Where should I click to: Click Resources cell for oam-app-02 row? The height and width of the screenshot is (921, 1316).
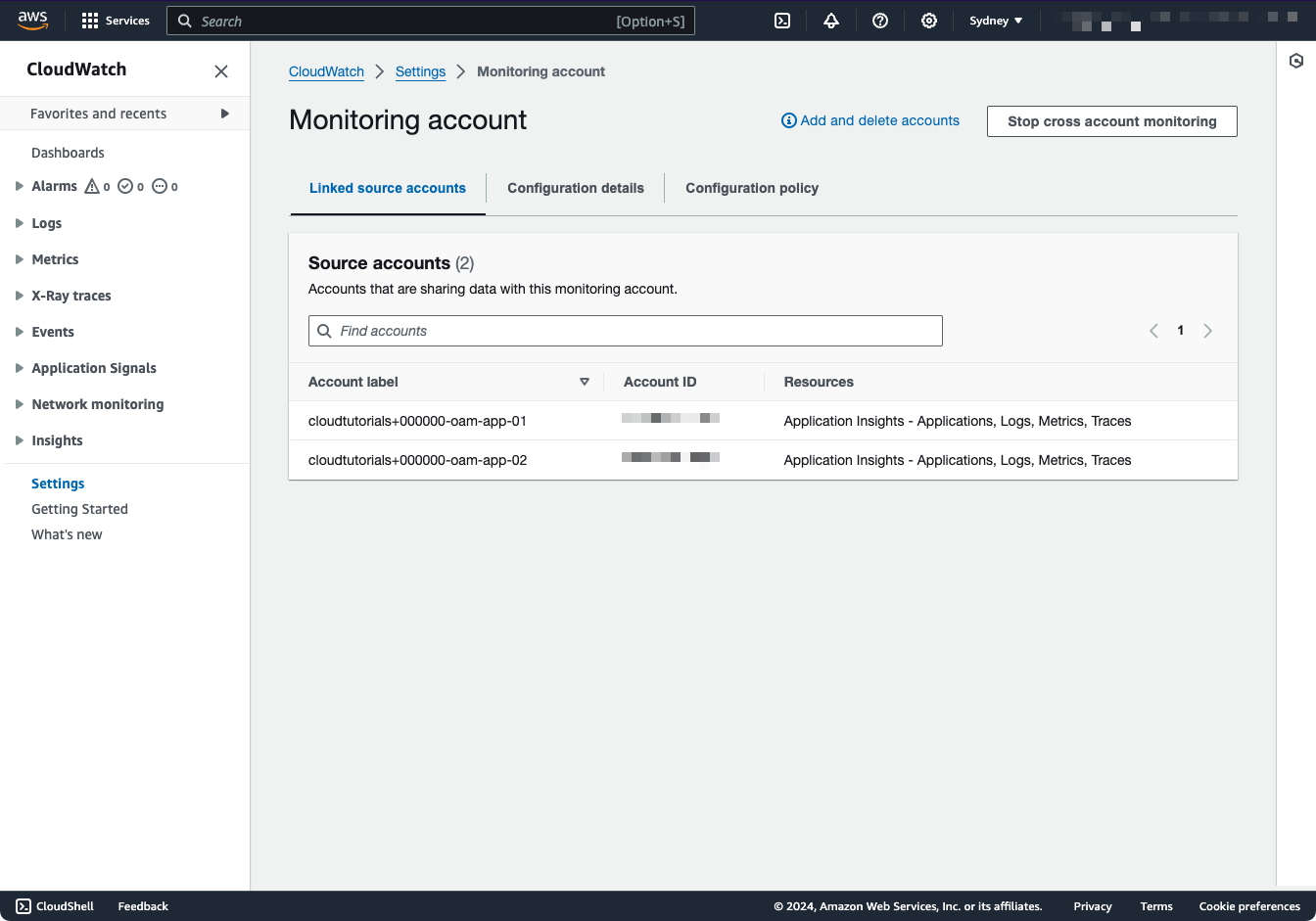click(x=958, y=460)
